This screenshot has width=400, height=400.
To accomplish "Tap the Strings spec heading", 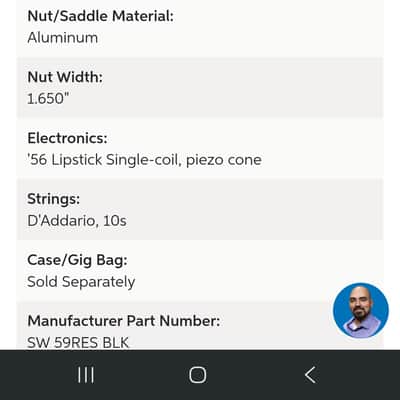I will 54,199.
